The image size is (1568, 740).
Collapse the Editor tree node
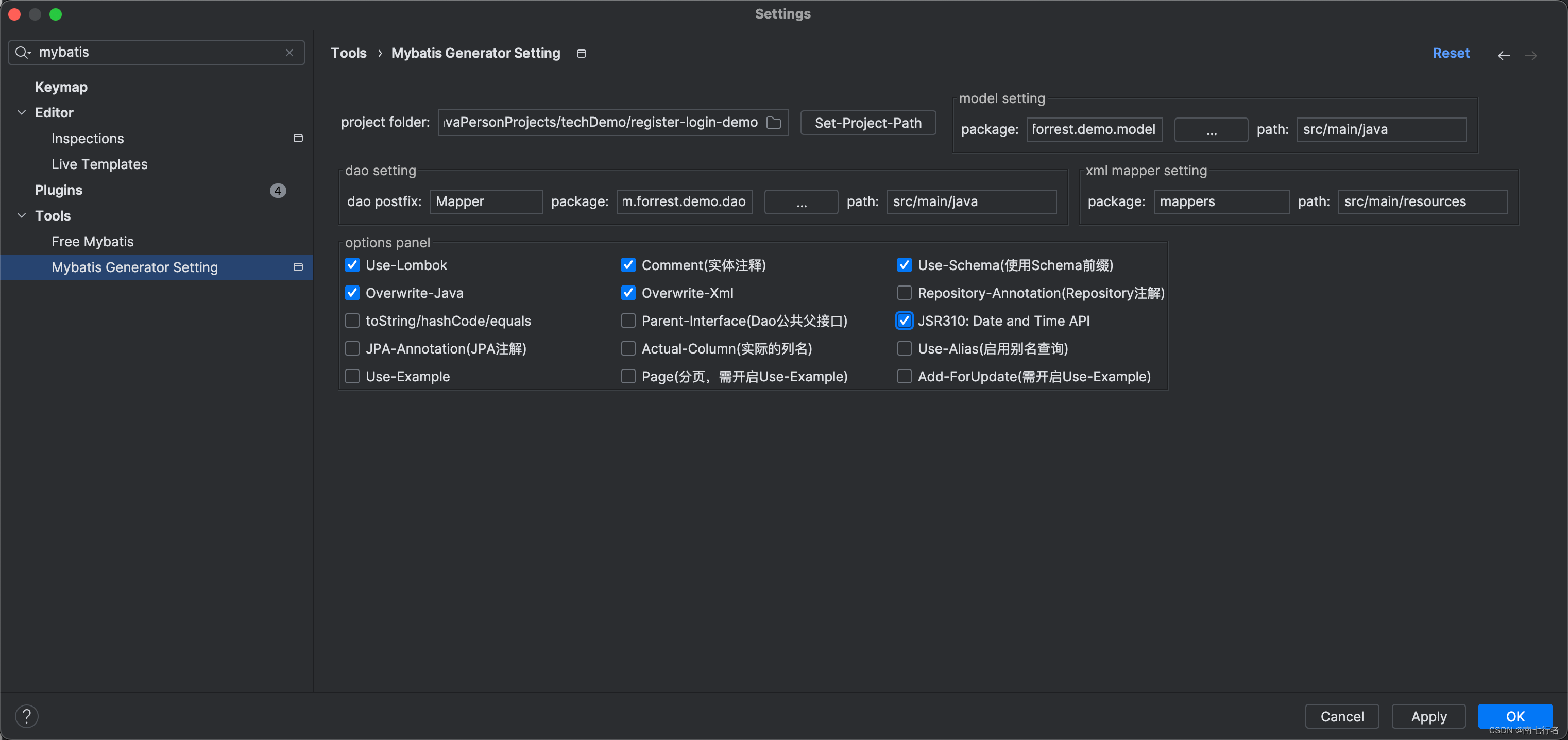tap(22, 113)
